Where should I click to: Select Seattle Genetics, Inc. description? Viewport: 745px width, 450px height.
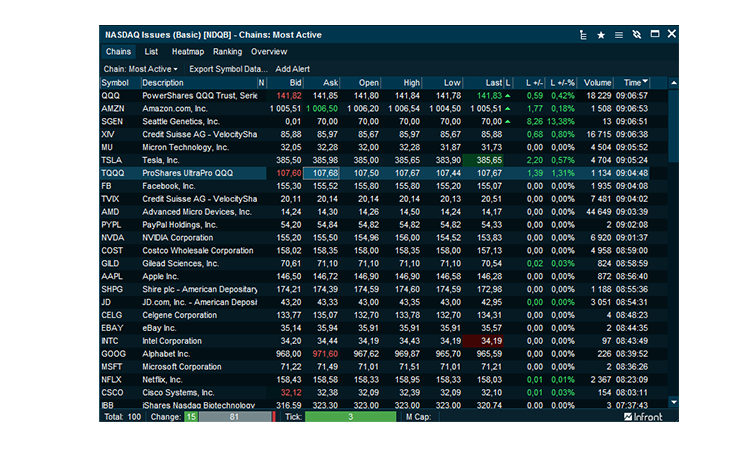181,122
